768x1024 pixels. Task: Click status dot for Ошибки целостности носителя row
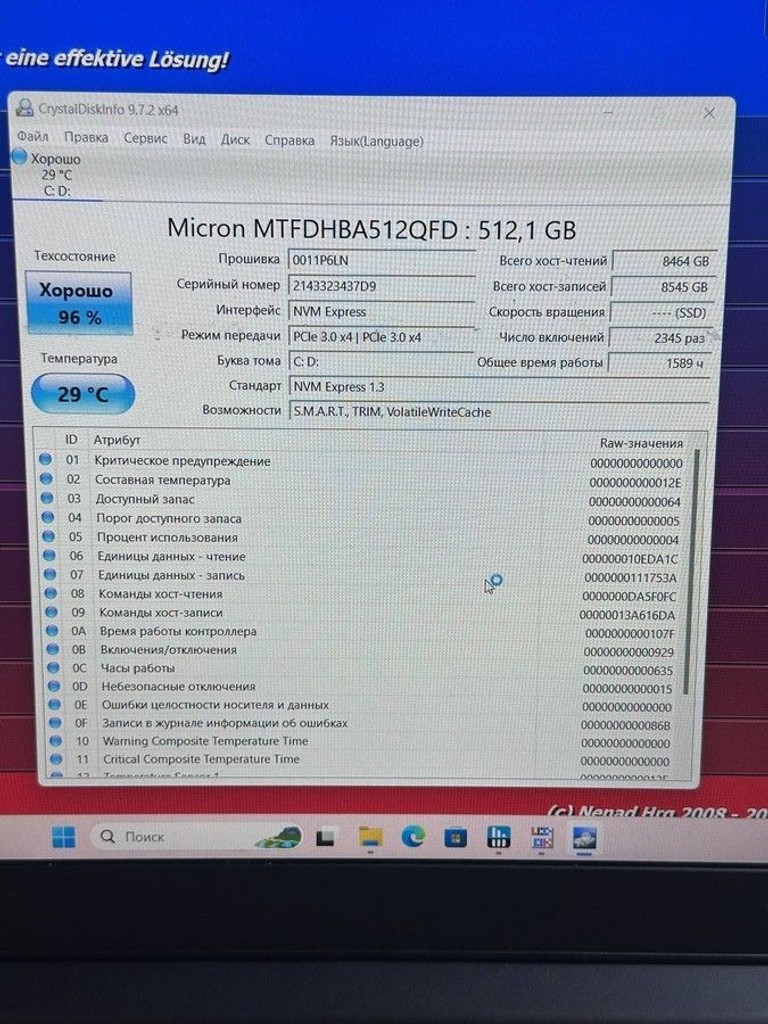pyautogui.click(x=54, y=704)
